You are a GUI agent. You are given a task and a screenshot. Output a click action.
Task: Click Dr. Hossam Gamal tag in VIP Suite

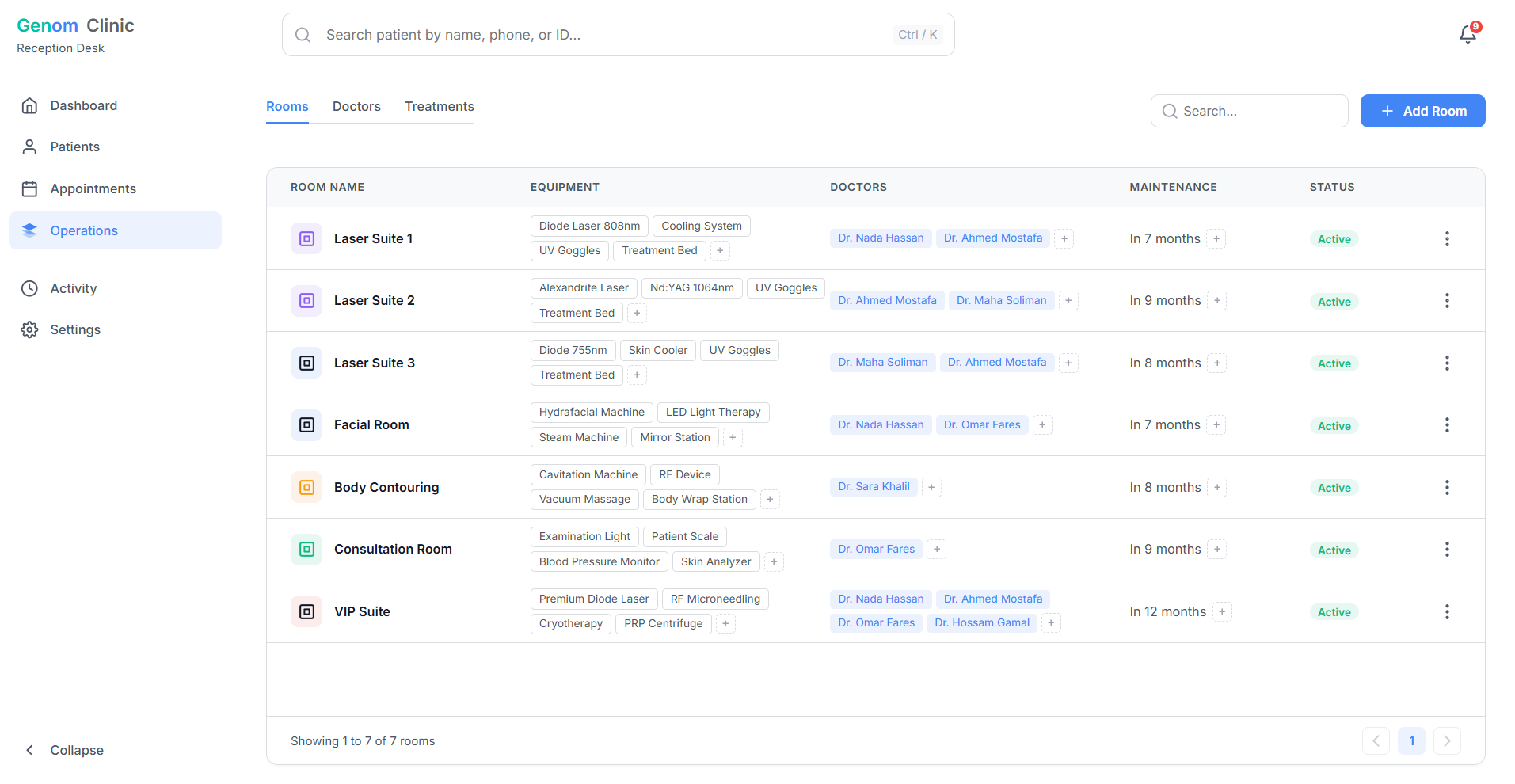tap(982, 622)
